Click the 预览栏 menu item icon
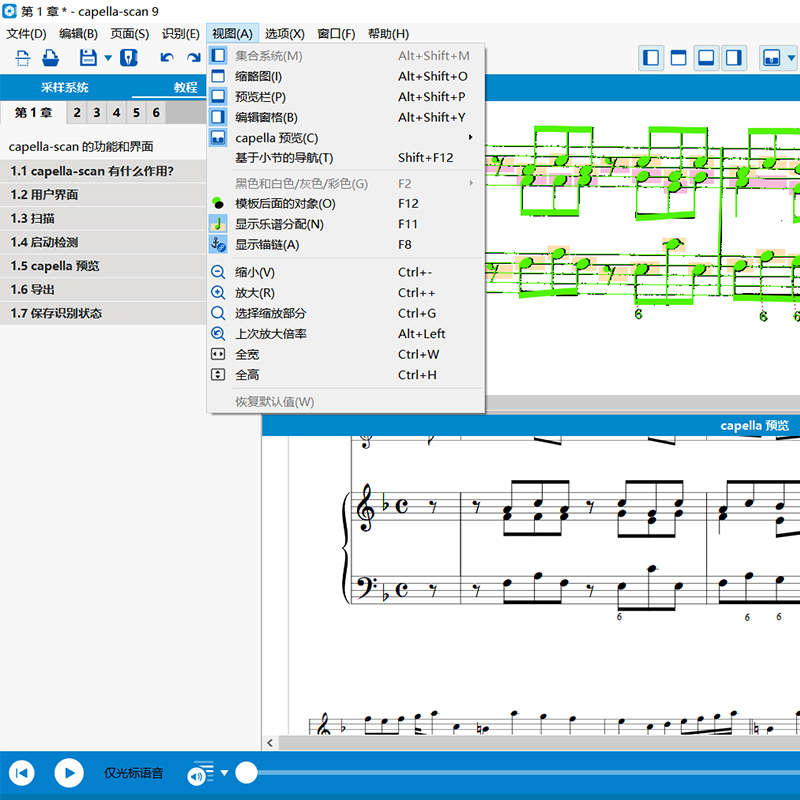Screen dimensions: 800x800 [x=218, y=96]
